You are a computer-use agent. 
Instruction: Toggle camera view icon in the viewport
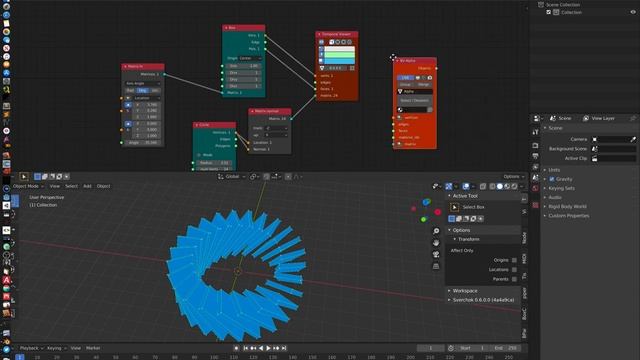[x=436, y=254]
